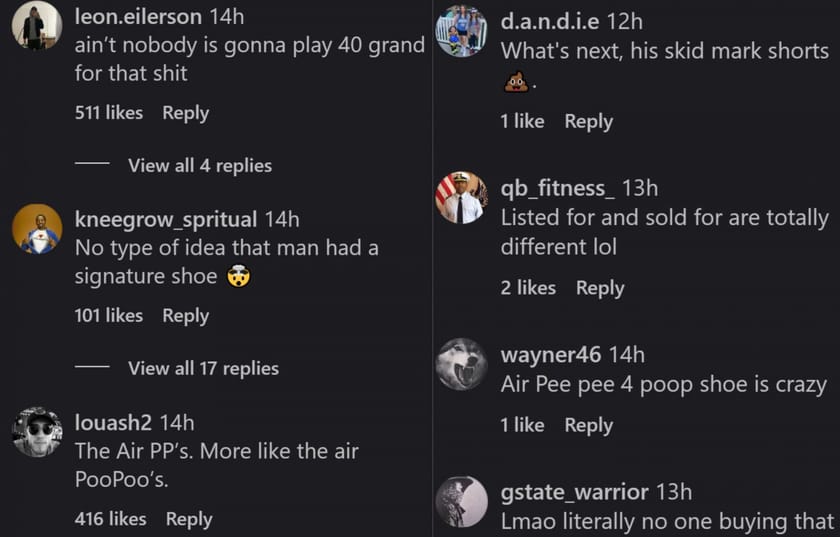Expand View all 17 replies
The height and width of the screenshot is (537, 840).
coord(204,368)
